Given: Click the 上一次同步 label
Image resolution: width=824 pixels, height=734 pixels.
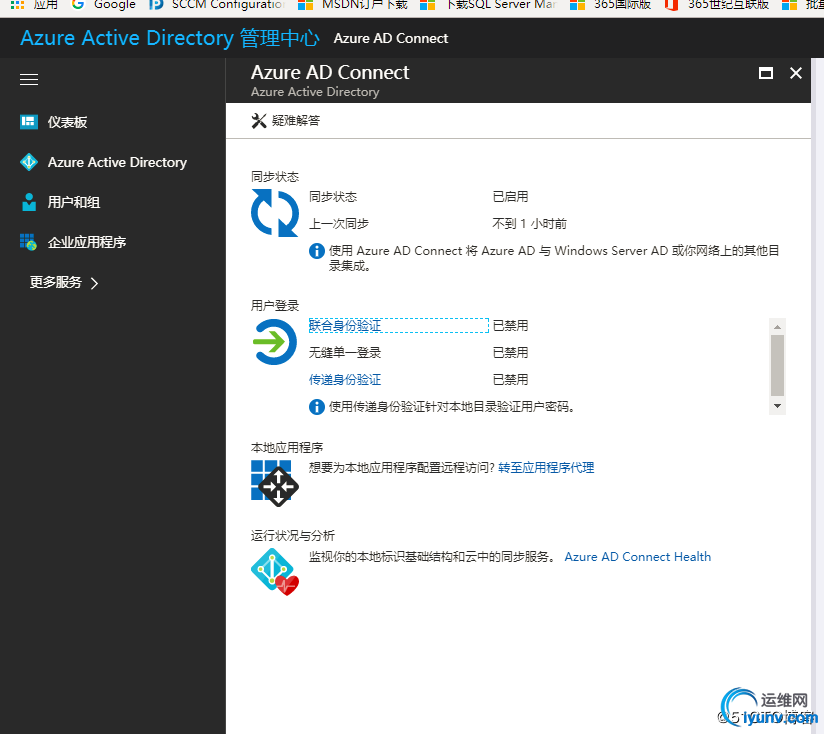Looking at the screenshot, I should coord(339,224).
